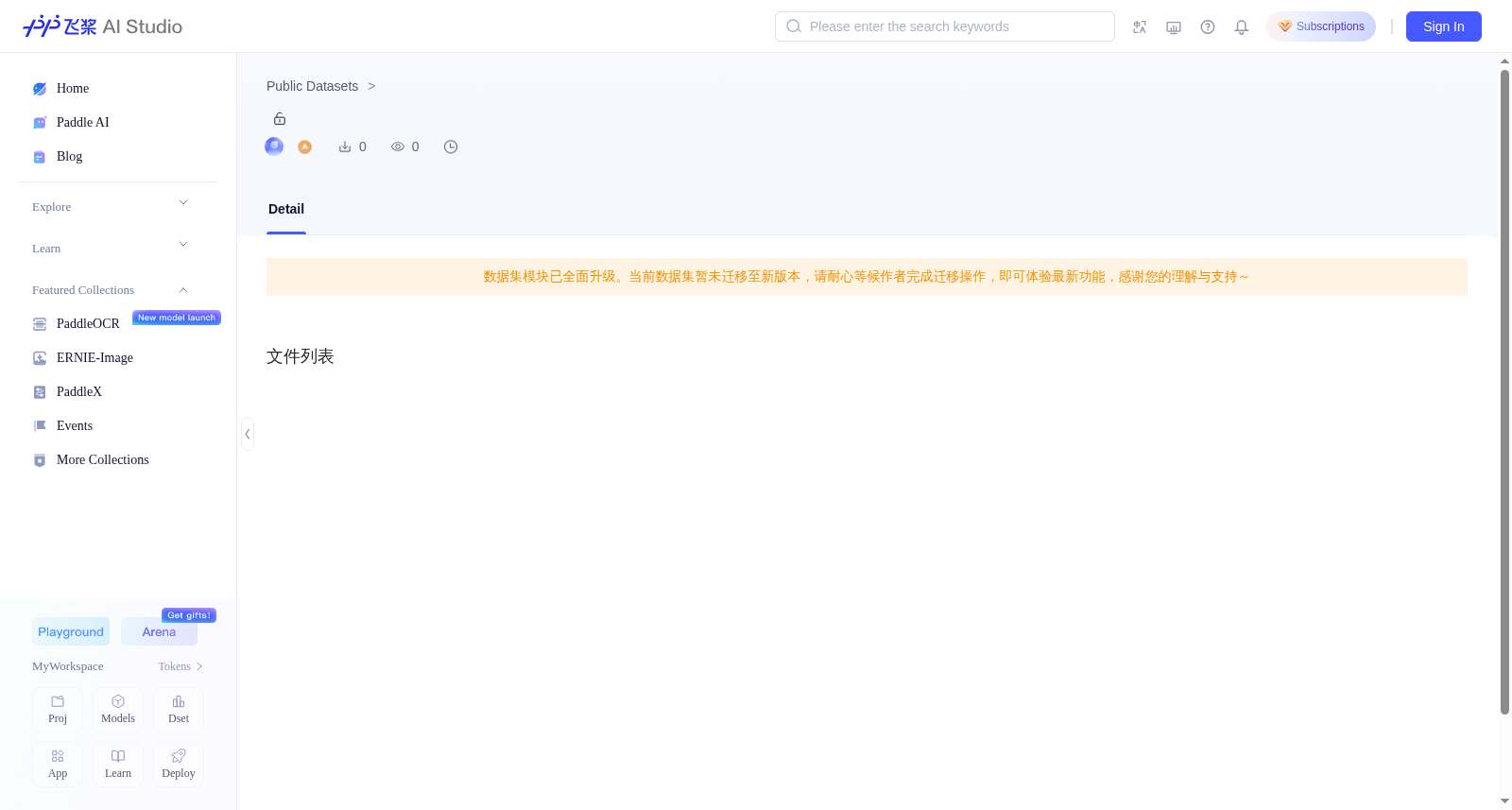Screen dimensions: 1512x810
Task: Click the New model launch badge
Action: click(177, 318)
